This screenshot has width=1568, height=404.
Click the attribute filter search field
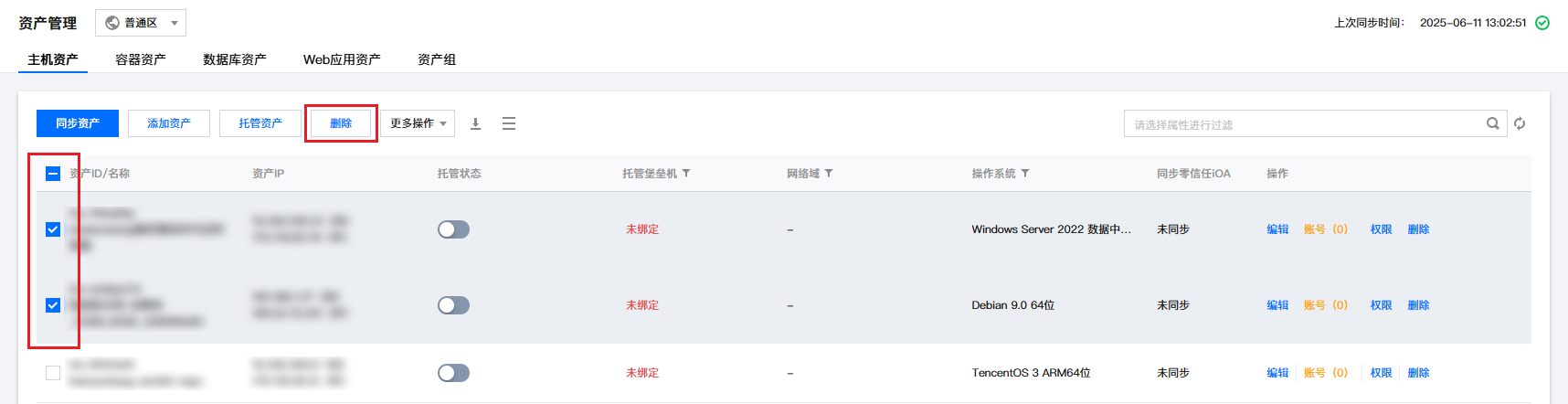coord(1302,124)
